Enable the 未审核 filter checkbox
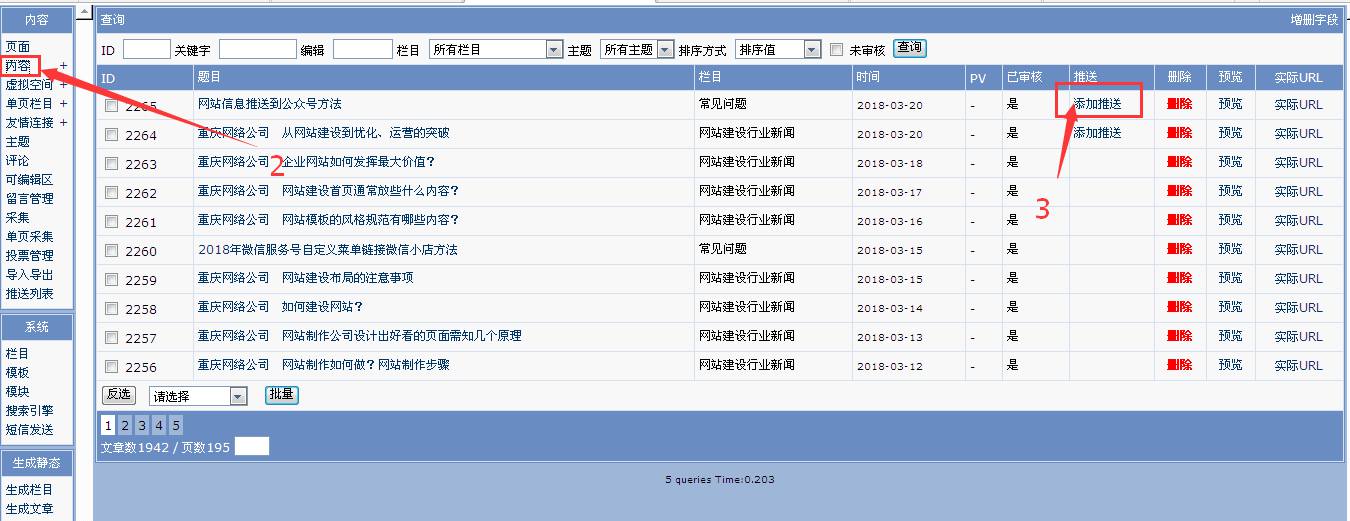The height and width of the screenshot is (521, 1350). pos(837,50)
